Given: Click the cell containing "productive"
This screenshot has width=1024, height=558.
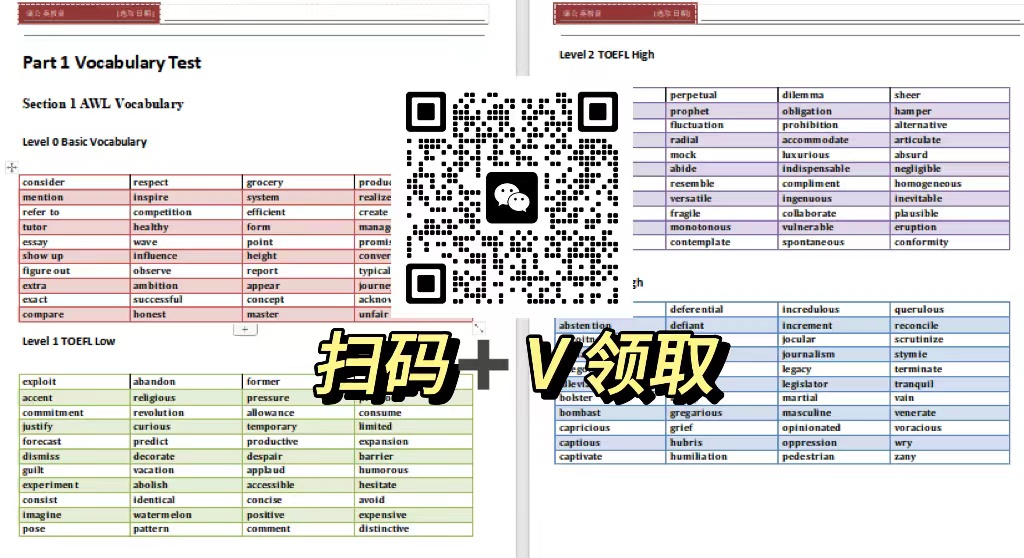Looking at the screenshot, I should click(298, 441).
